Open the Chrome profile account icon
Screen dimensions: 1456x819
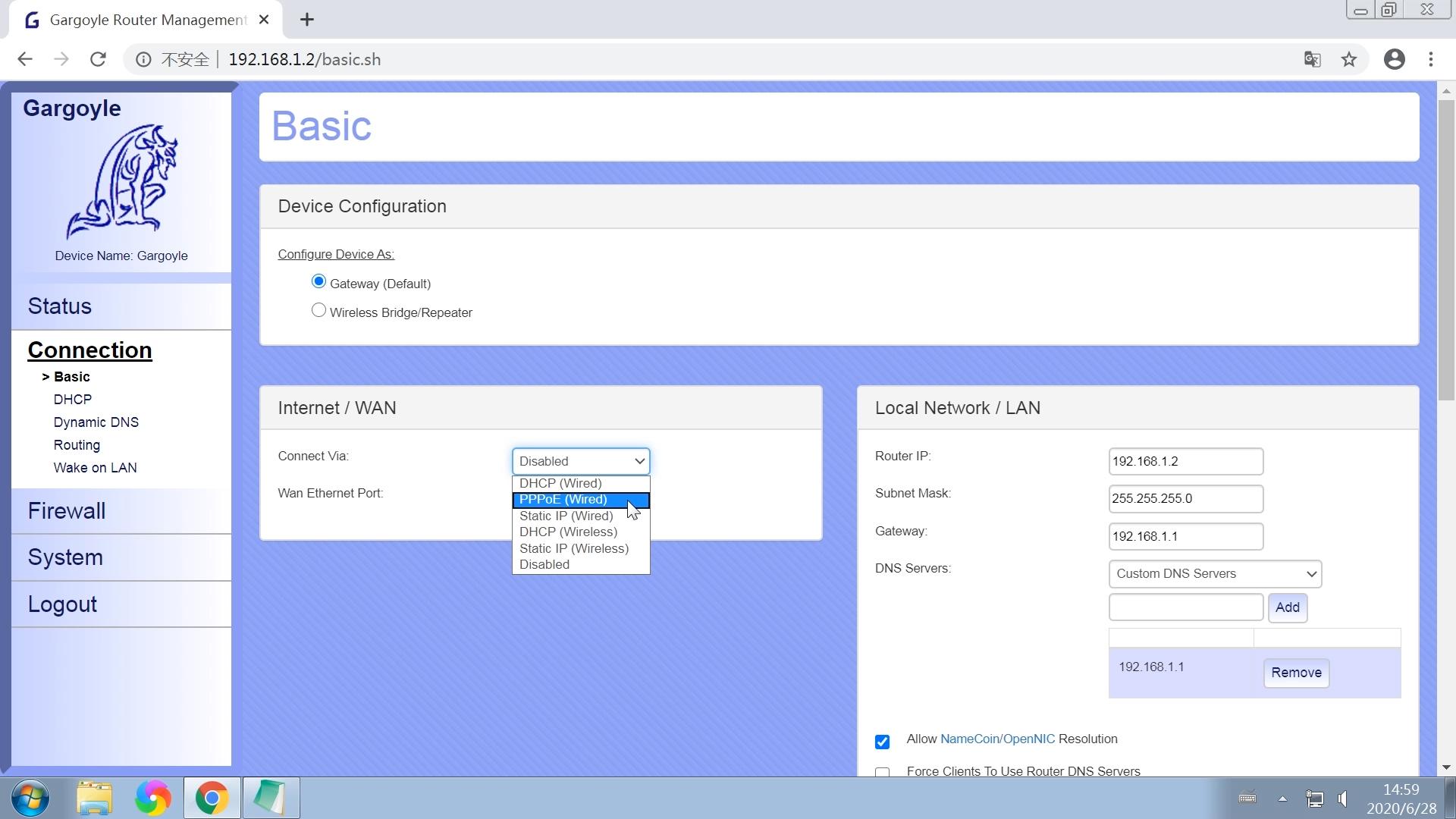point(1394,59)
